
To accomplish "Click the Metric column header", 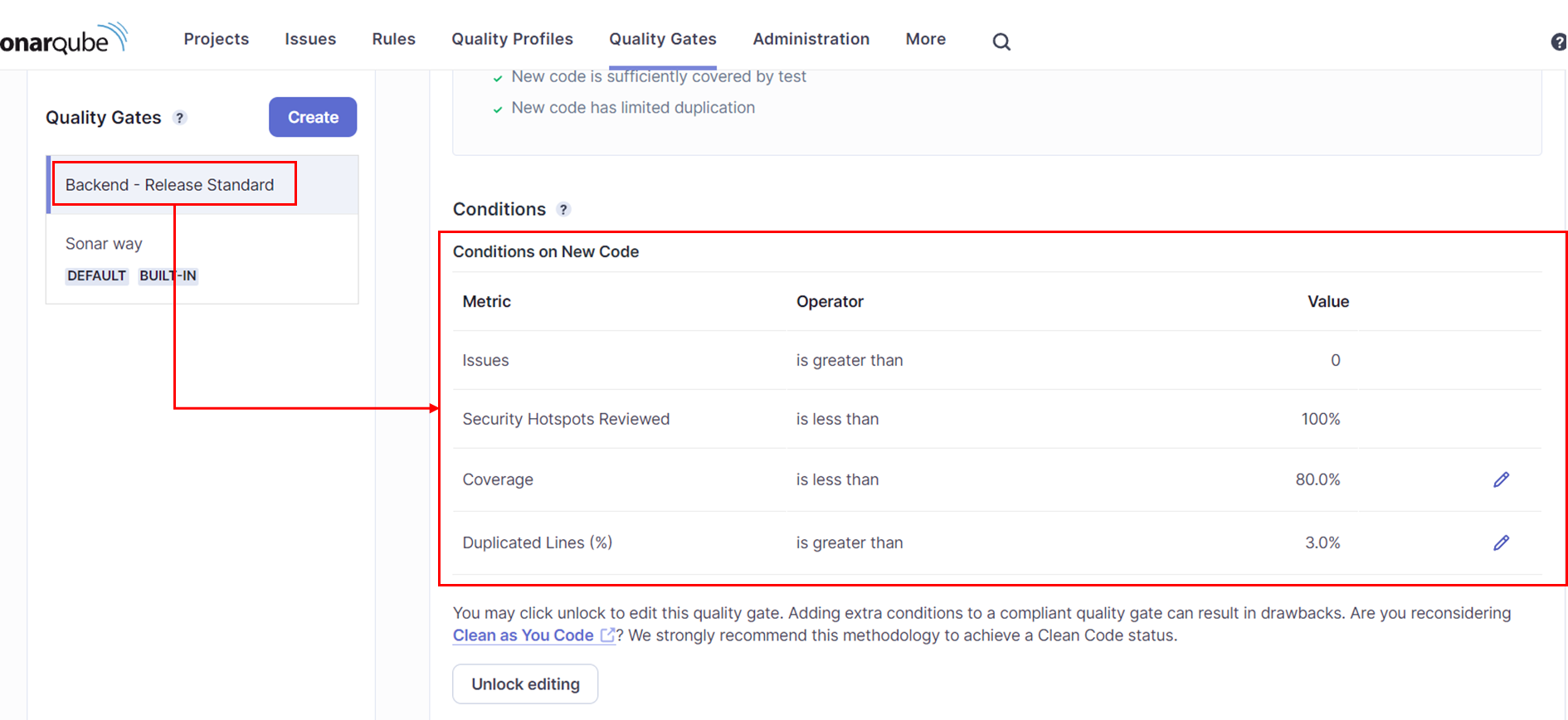I will [x=487, y=302].
